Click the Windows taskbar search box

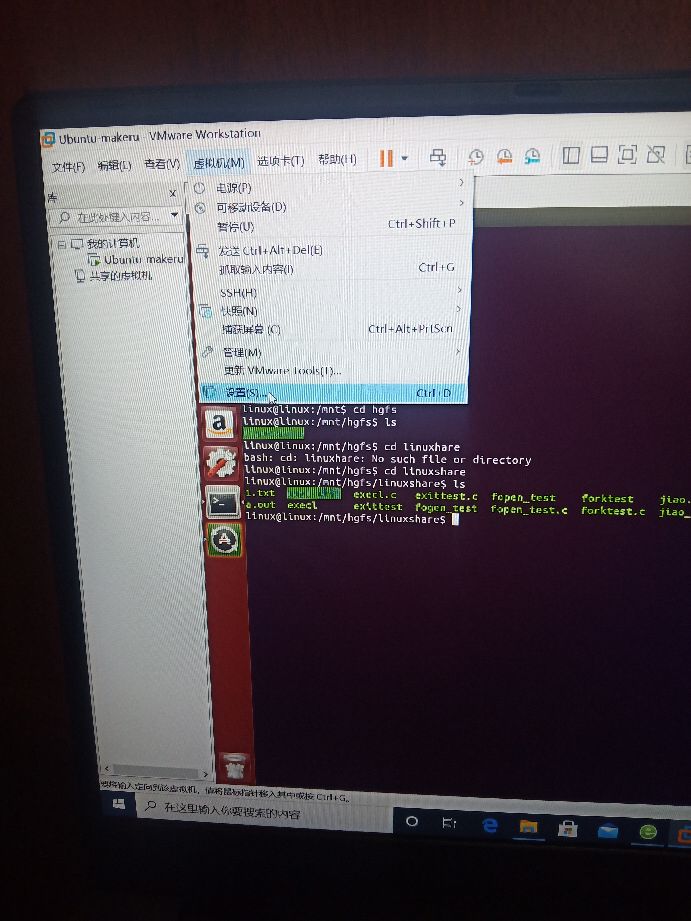click(263, 812)
